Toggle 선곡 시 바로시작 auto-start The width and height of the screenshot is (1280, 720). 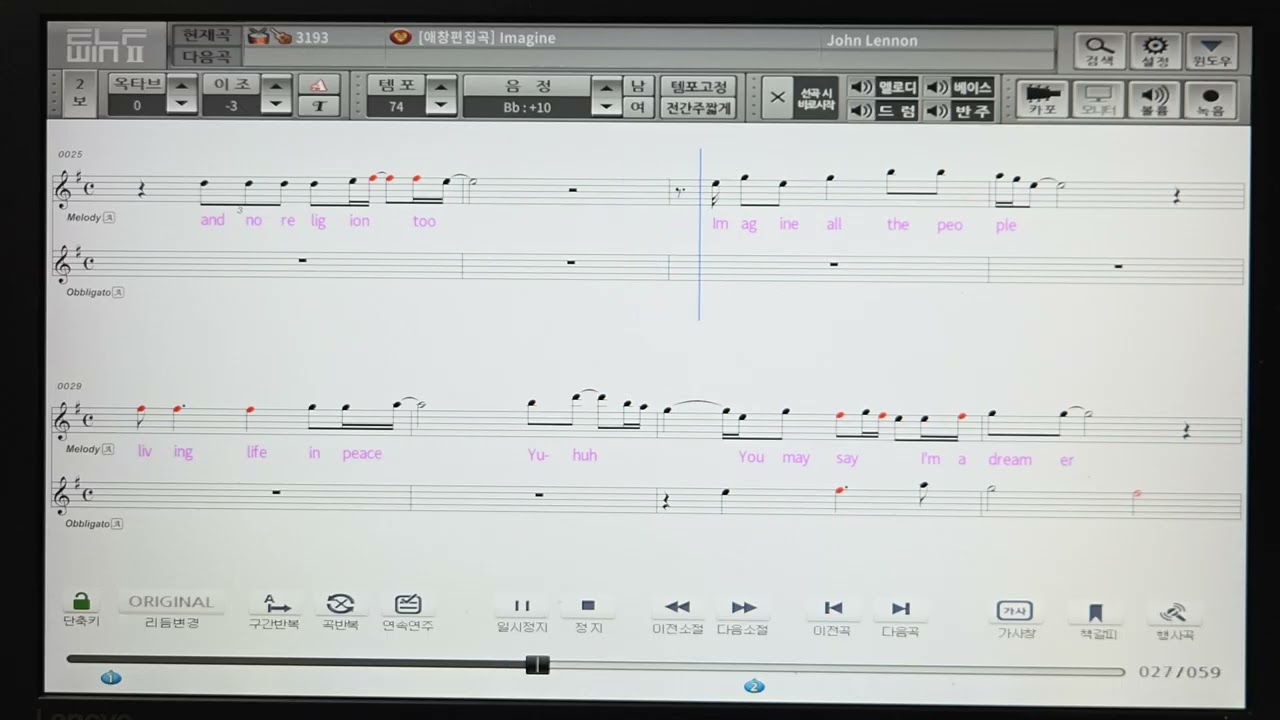click(x=801, y=98)
